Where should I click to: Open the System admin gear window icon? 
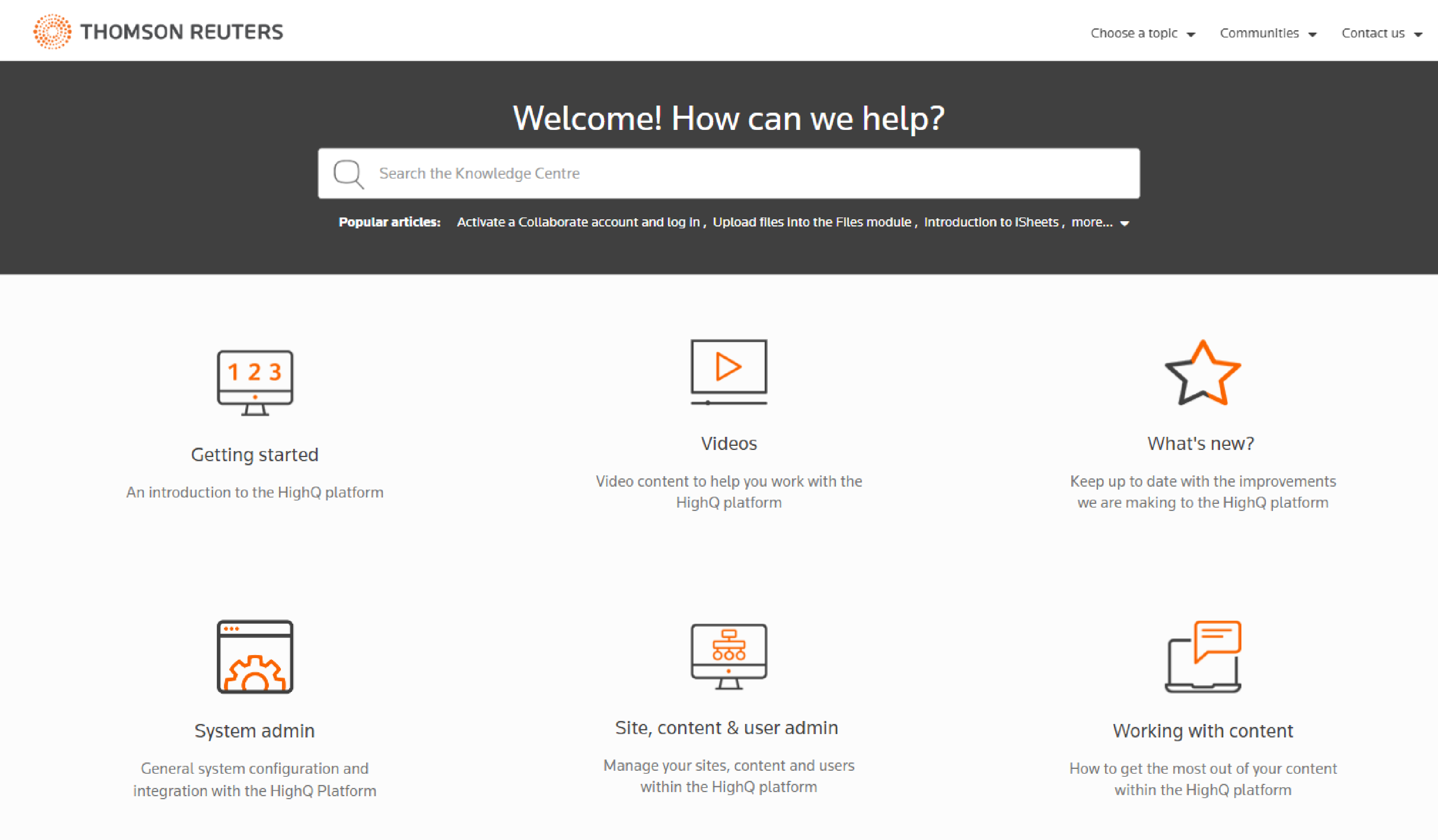(255, 656)
